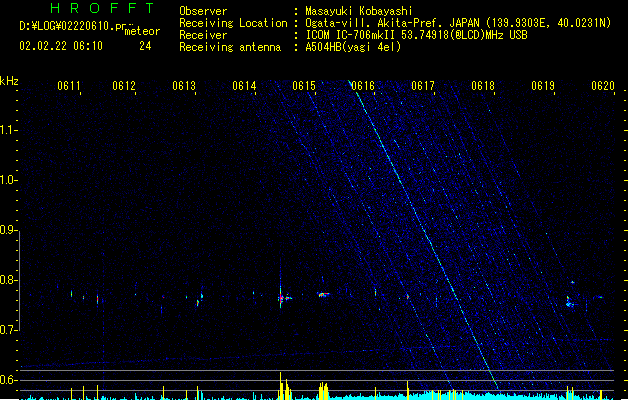Click the Observer label
This screenshot has height=400, width=629.
tap(203, 11)
